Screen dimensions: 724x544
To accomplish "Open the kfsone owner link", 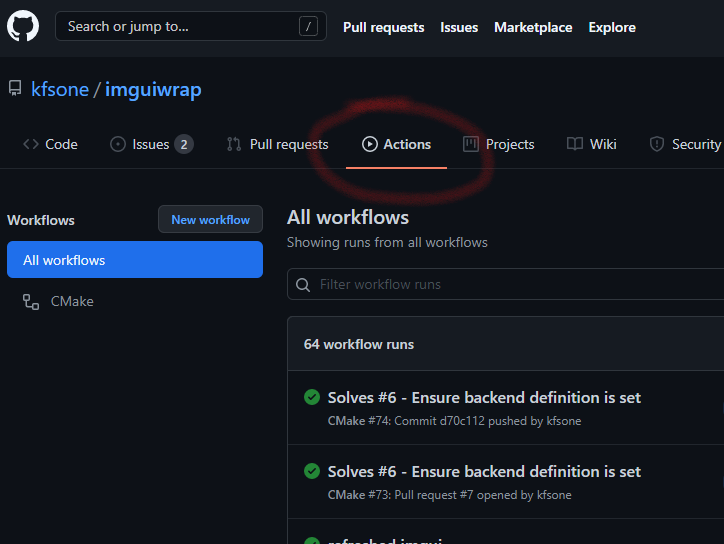I will (60, 89).
